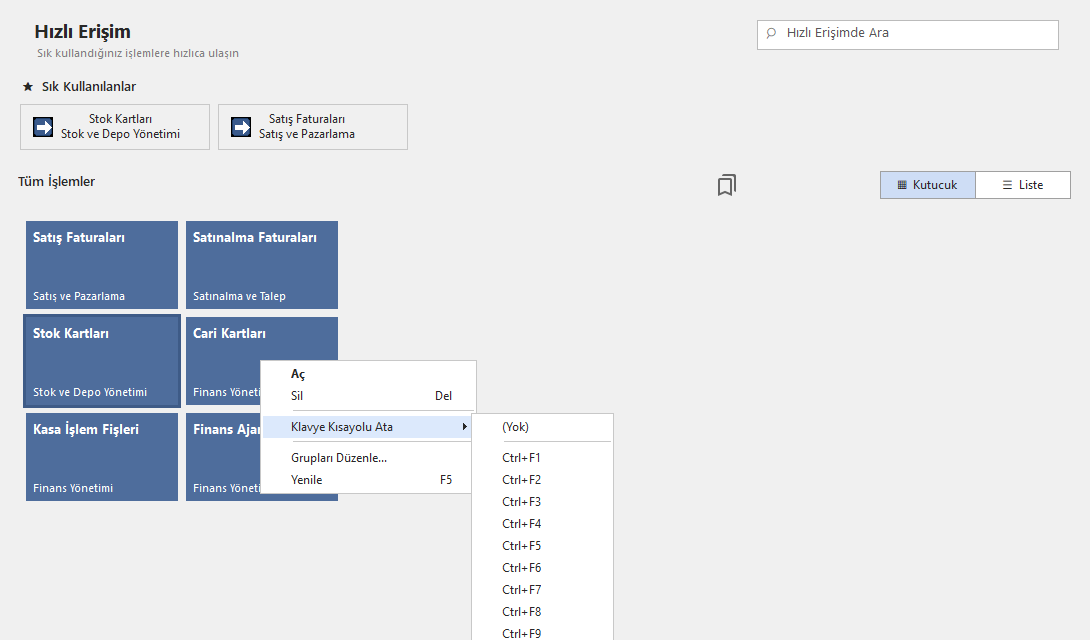Click the arrow icon on Stok Kartları favorite
Screen dimensions: 1090x640
click(x=43, y=127)
